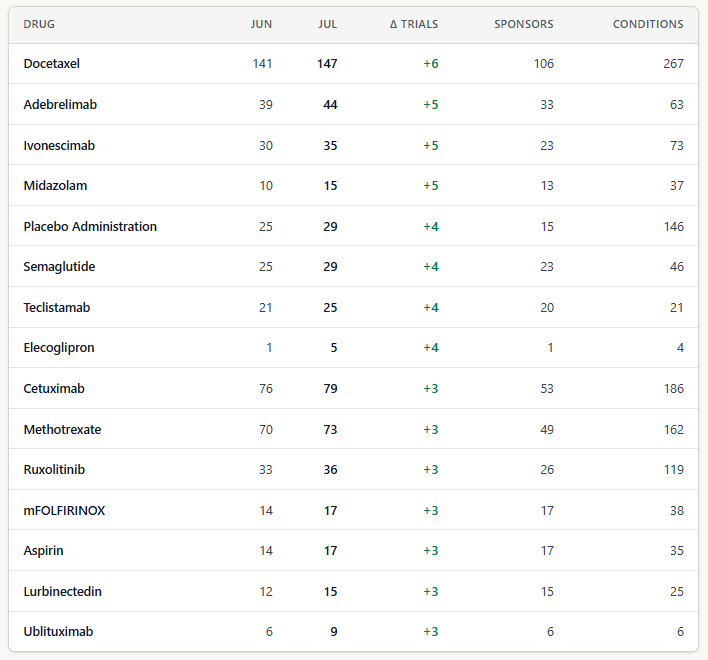Image resolution: width=708 pixels, height=660 pixels.
Task: Click Adebrelimab's conditions count 63
Action: (x=676, y=105)
